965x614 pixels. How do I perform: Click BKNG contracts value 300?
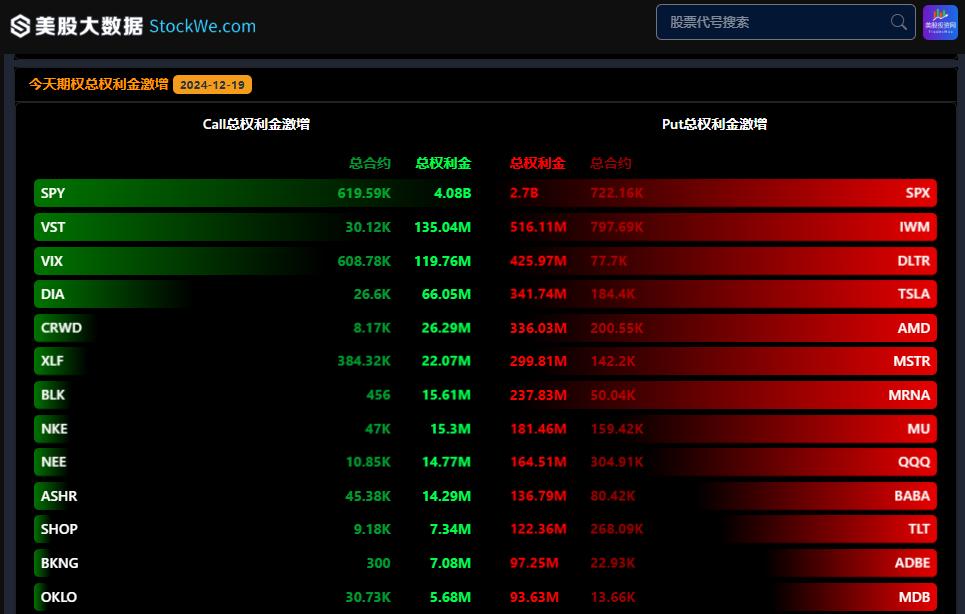(x=378, y=563)
